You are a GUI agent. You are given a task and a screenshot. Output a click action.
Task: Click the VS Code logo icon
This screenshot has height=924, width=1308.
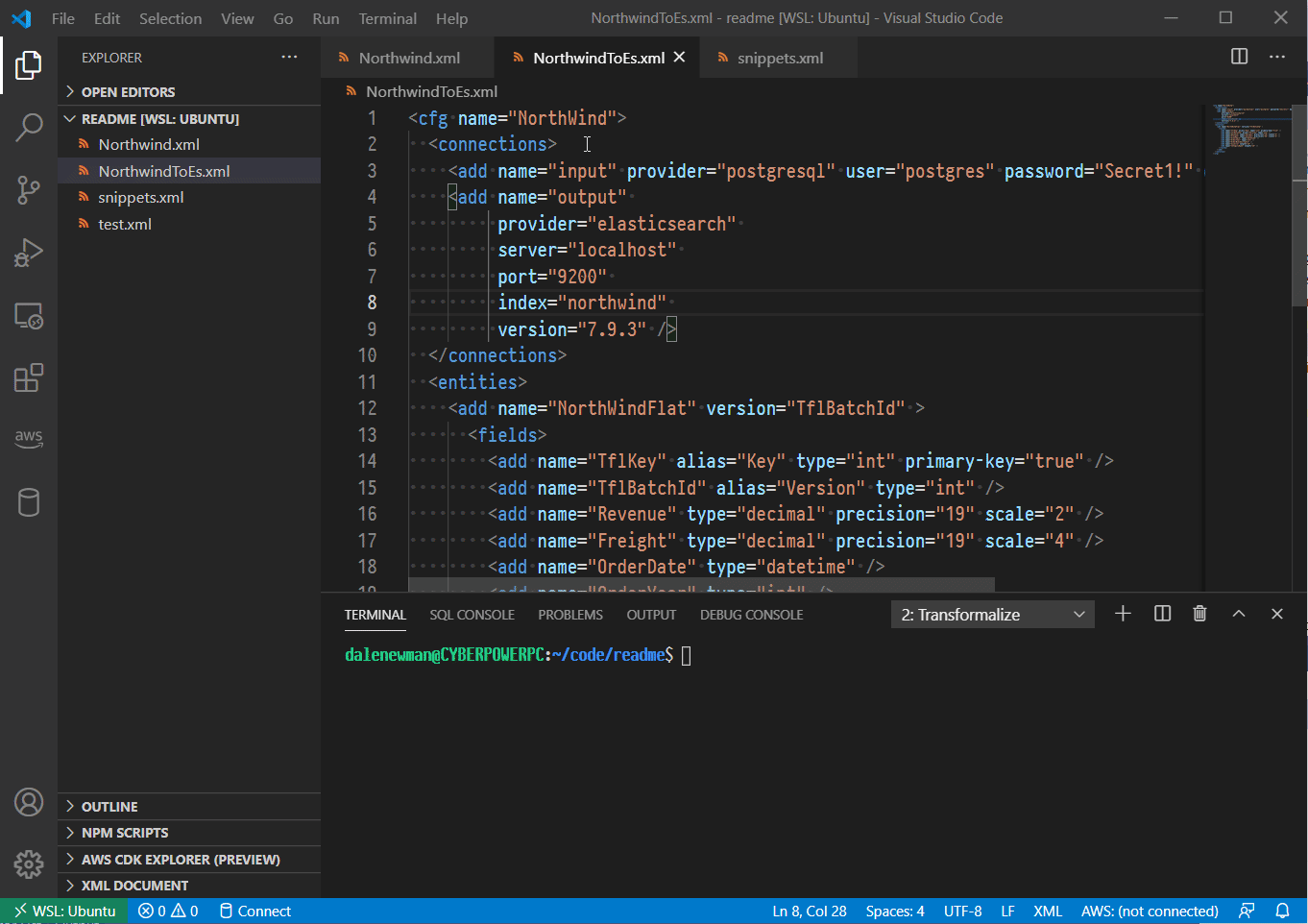pyautogui.click(x=21, y=18)
